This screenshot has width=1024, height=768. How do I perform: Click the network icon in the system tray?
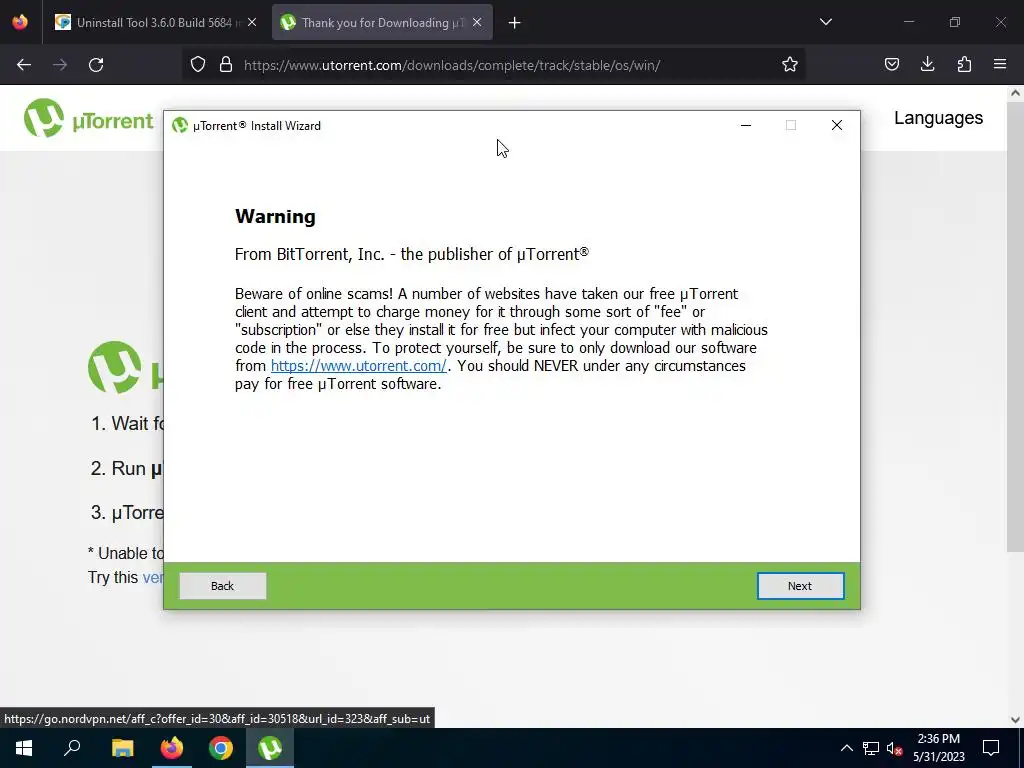pyautogui.click(x=871, y=748)
